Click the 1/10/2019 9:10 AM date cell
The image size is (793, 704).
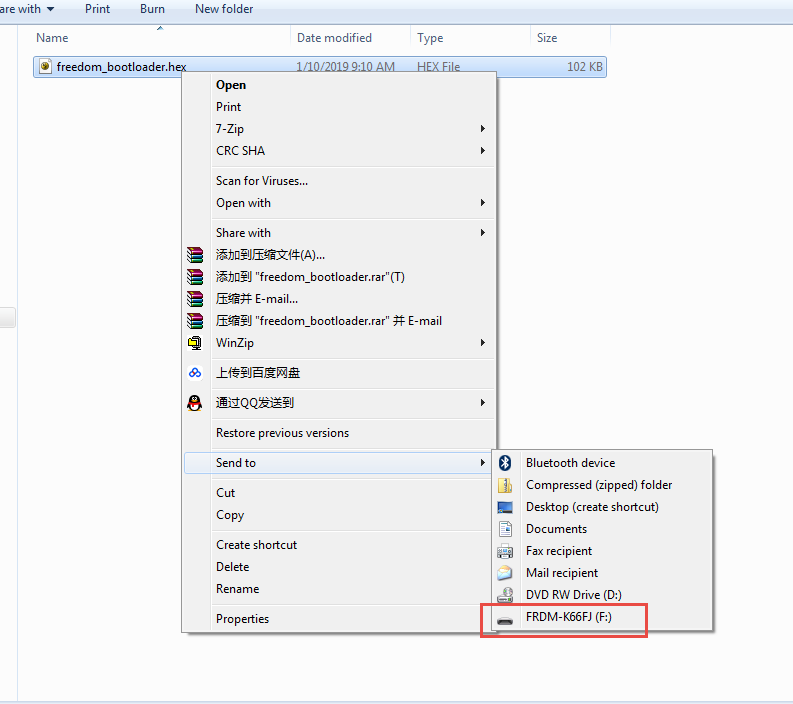(345, 67)
